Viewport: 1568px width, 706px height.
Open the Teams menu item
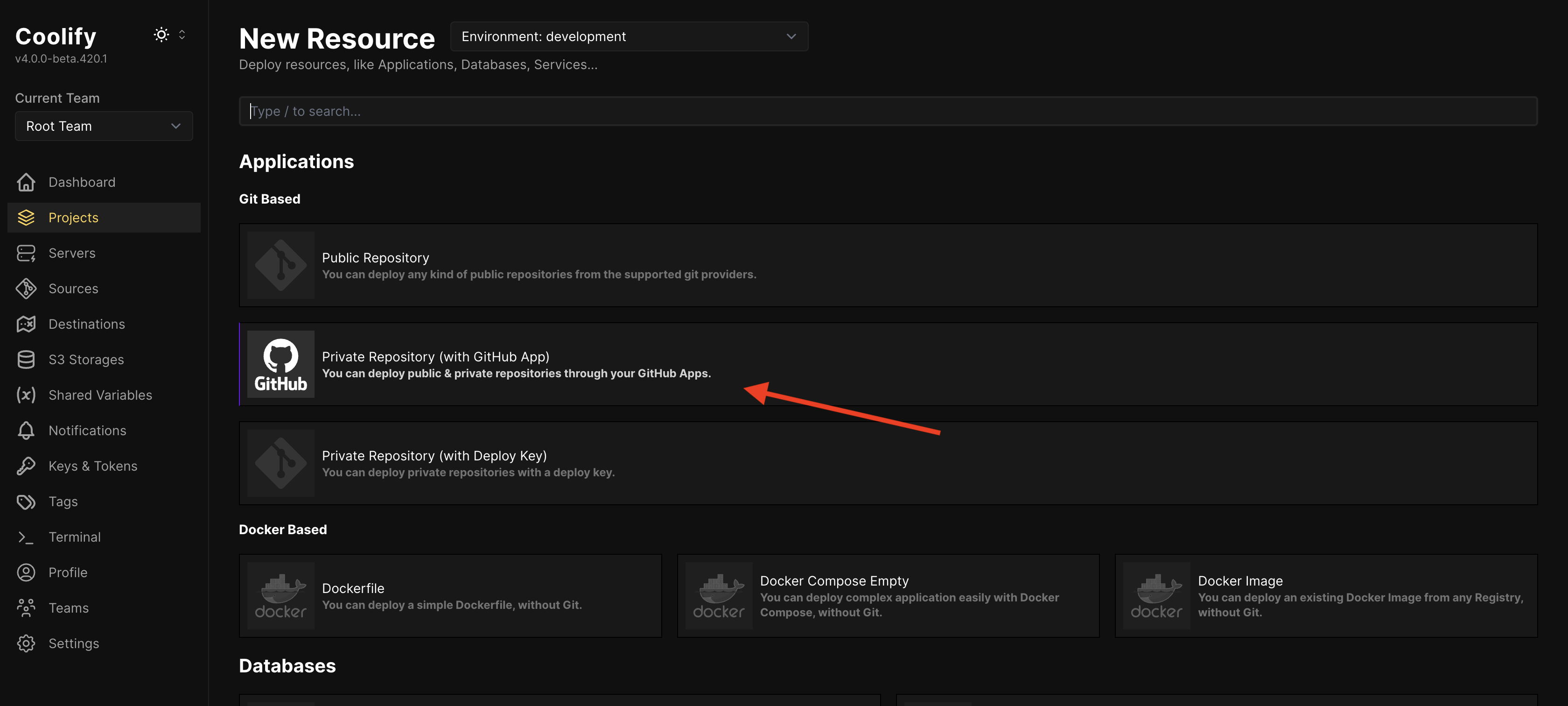tap(104, 608)
